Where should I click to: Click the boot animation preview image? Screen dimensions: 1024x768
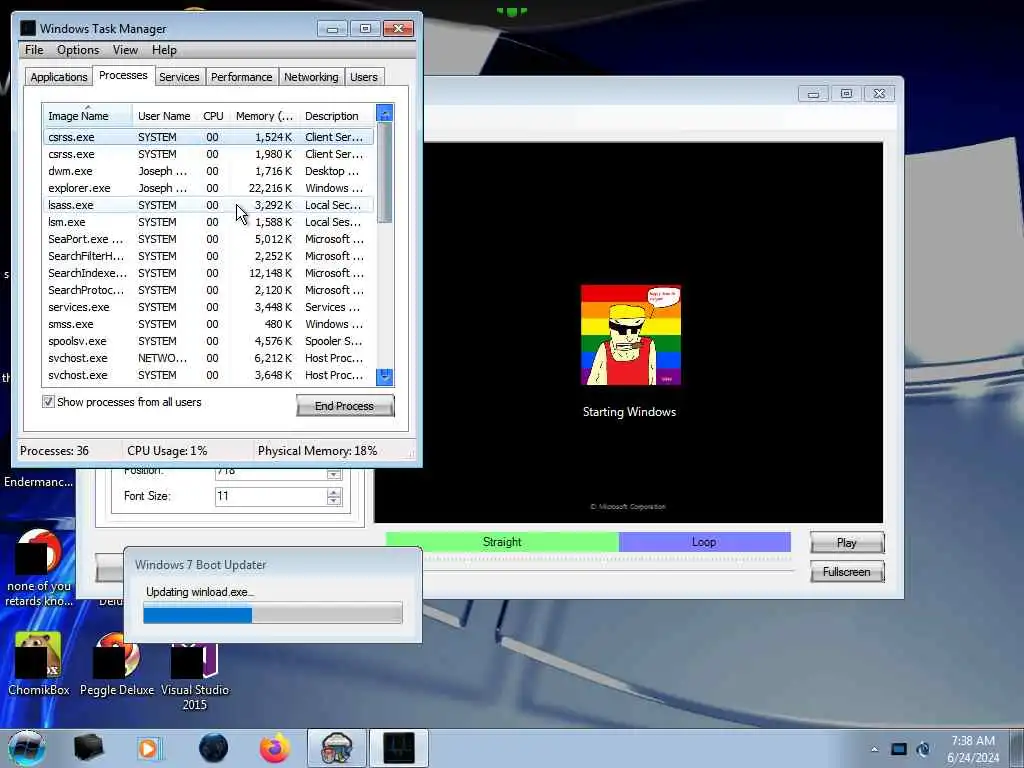point(631,335)
